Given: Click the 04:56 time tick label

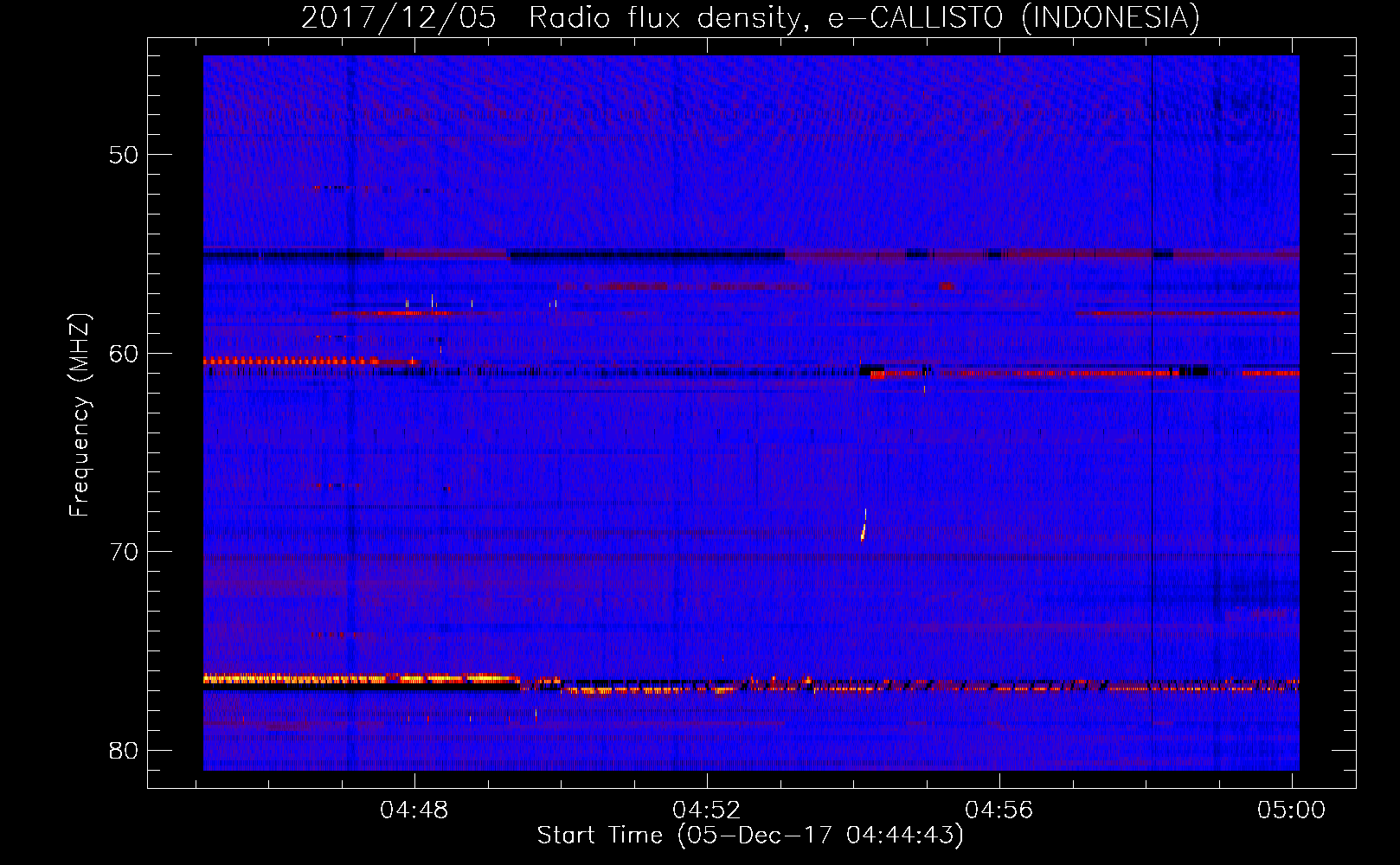Looking at the screenshot, I should [x=999, y=810].
